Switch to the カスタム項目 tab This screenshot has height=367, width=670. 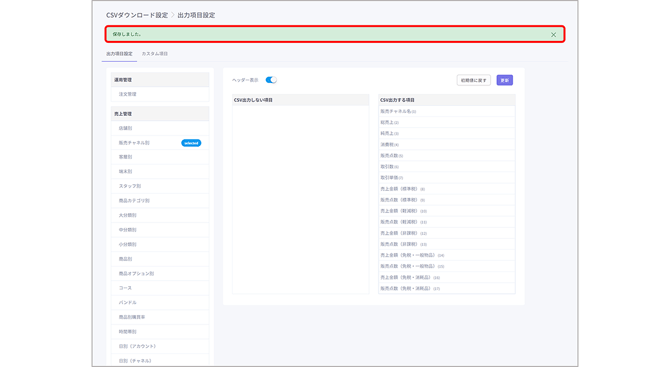155,54
